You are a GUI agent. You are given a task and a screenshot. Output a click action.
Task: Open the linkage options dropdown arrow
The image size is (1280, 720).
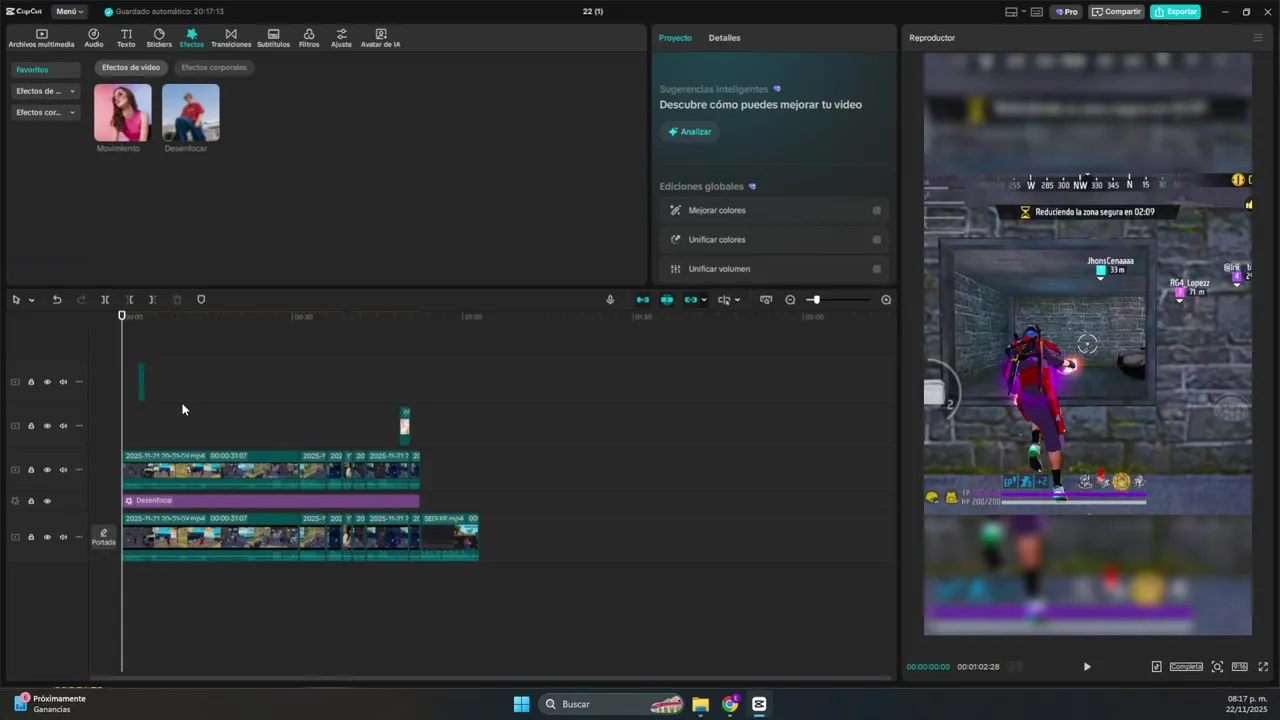(704, 300)
